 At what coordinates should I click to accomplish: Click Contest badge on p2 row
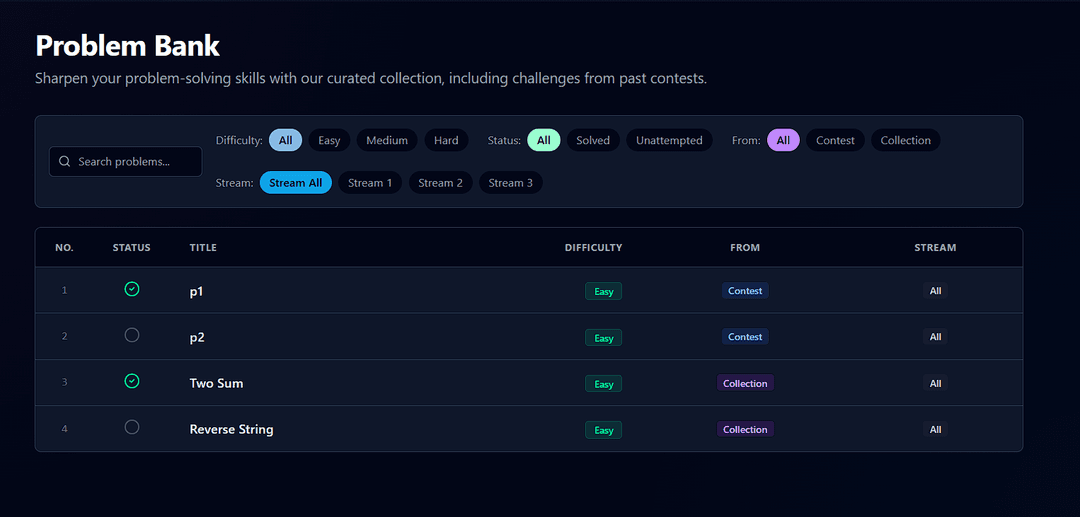[745, 337]
